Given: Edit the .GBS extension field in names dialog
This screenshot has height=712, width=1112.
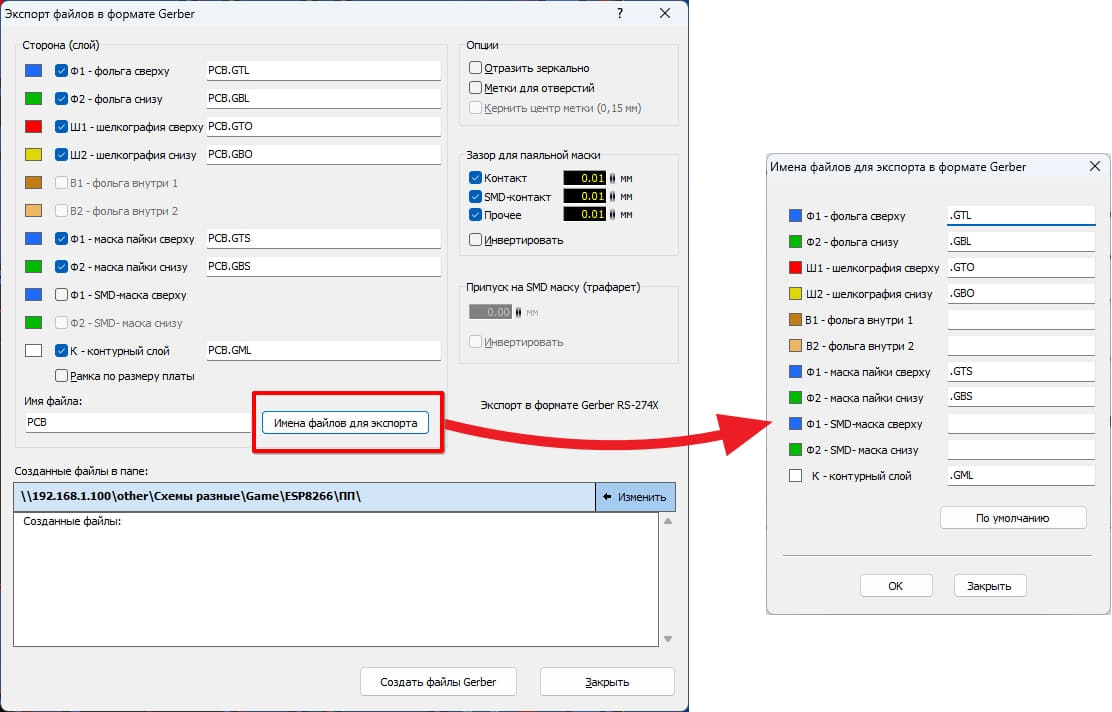Looking at the screenshot, I should 1021,397.
